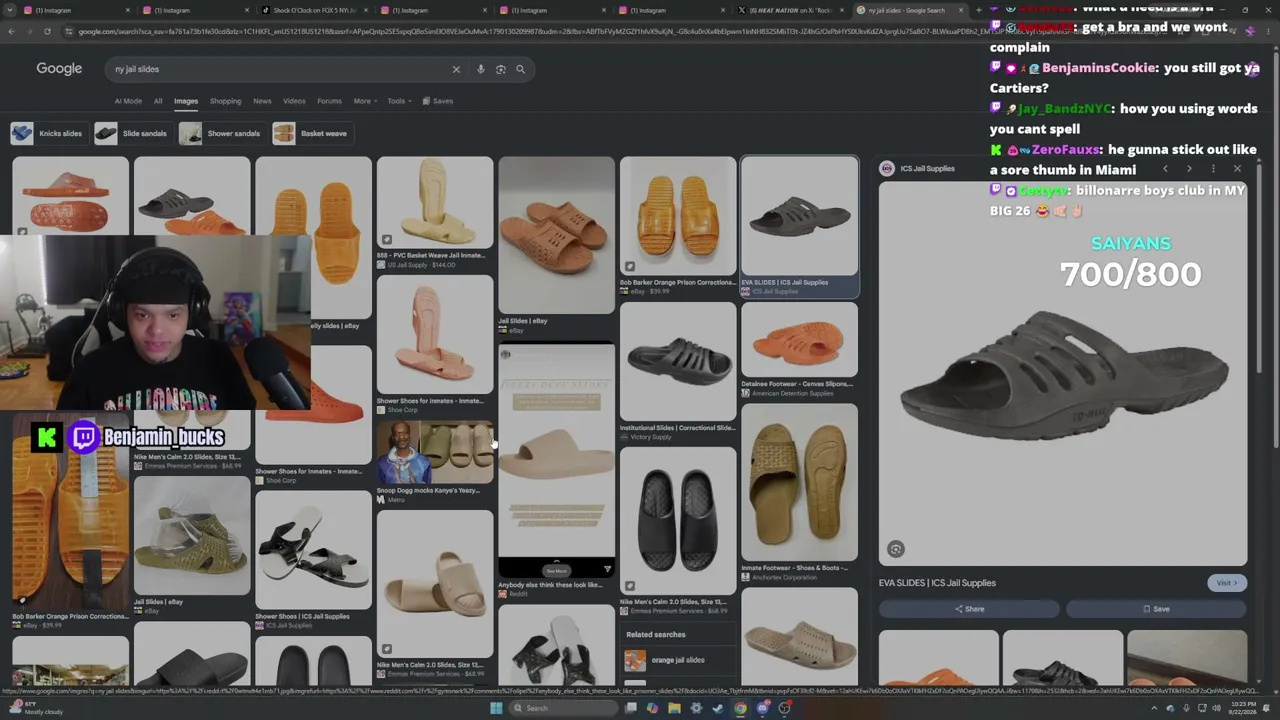Start voice search with the microphone icon
This screenshot has width=1280, height=720.
click(x=481, y=69)
